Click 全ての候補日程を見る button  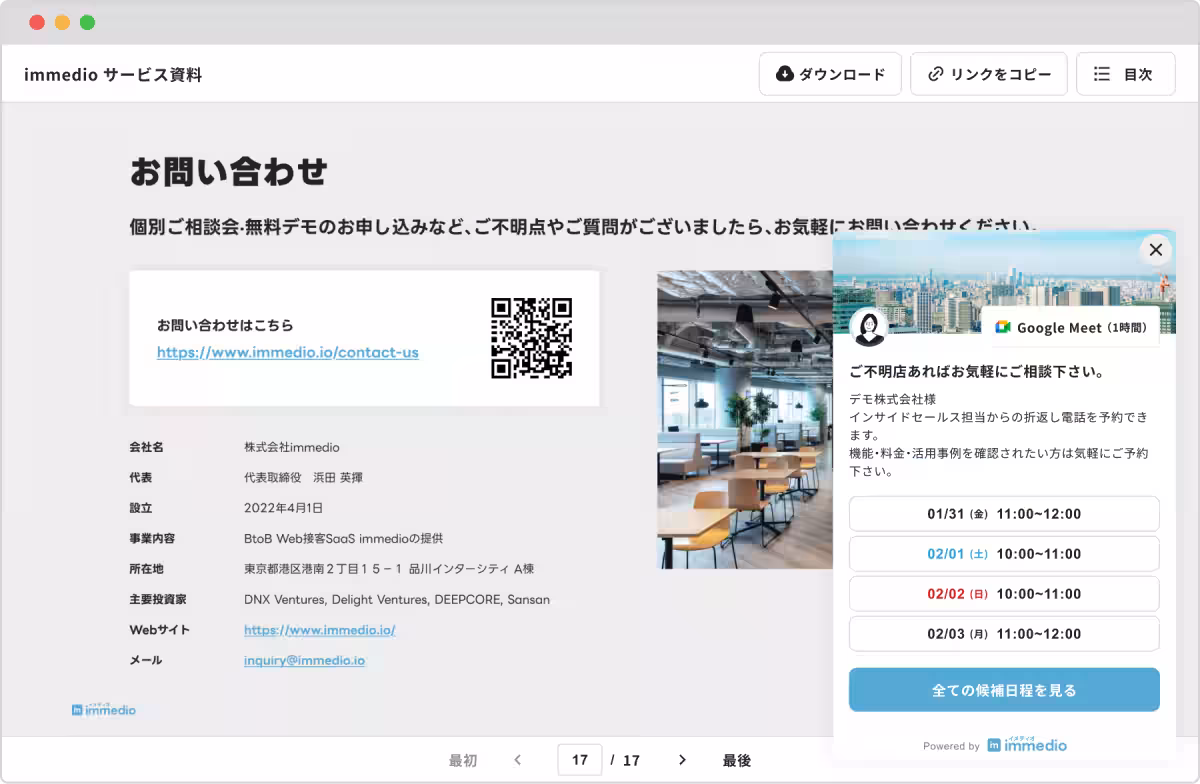1004,690
